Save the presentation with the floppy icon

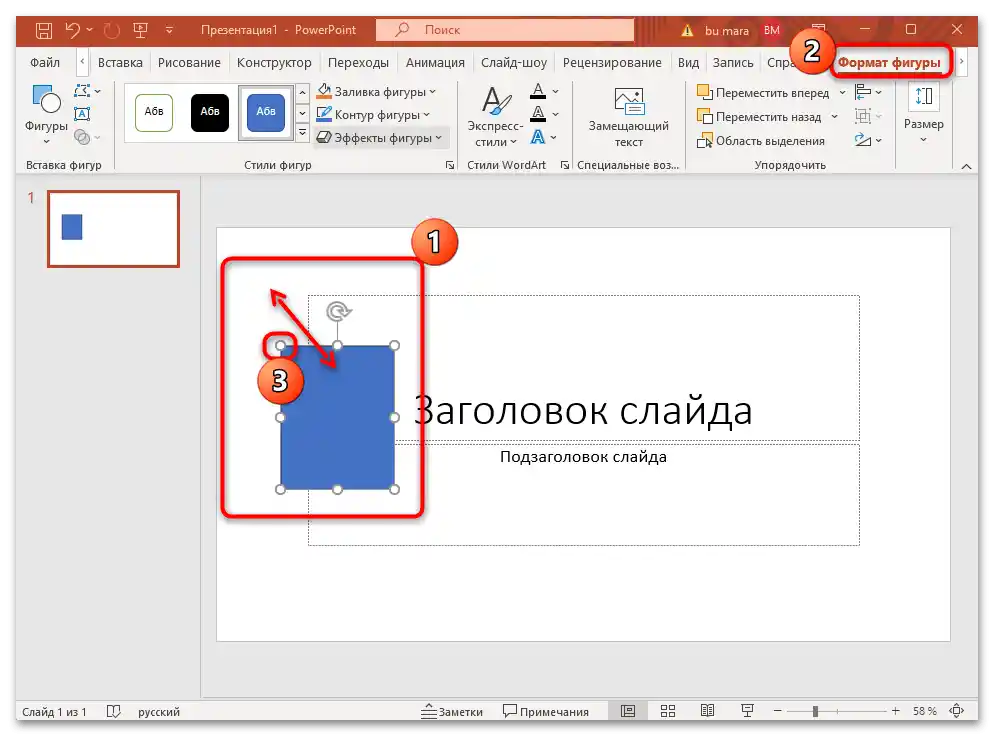[44, 30]
